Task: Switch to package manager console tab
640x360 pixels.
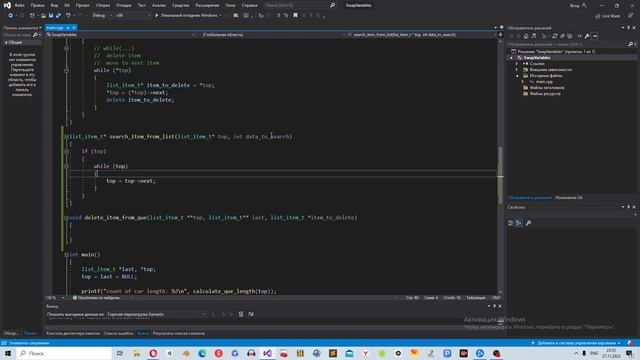Action: point(73,333)
